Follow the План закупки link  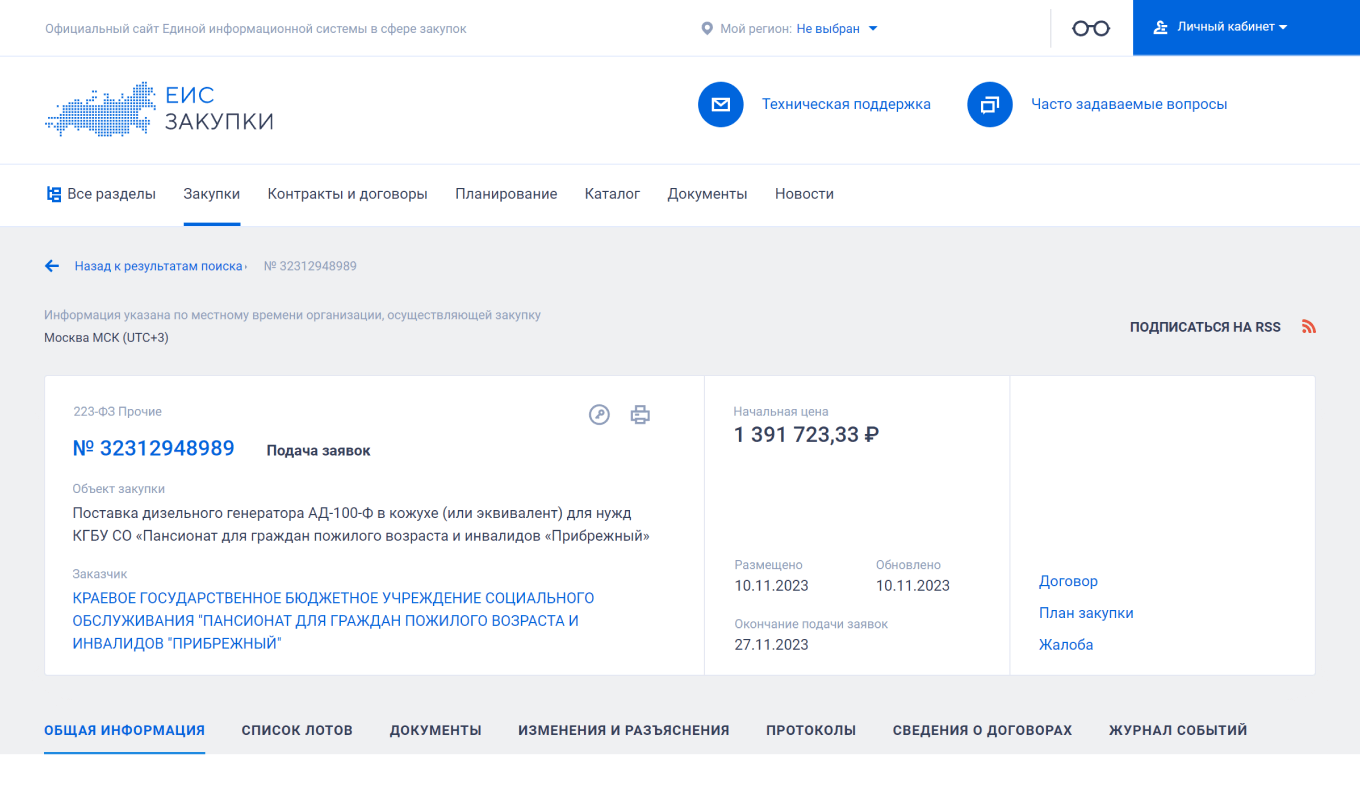(1086, 612)
